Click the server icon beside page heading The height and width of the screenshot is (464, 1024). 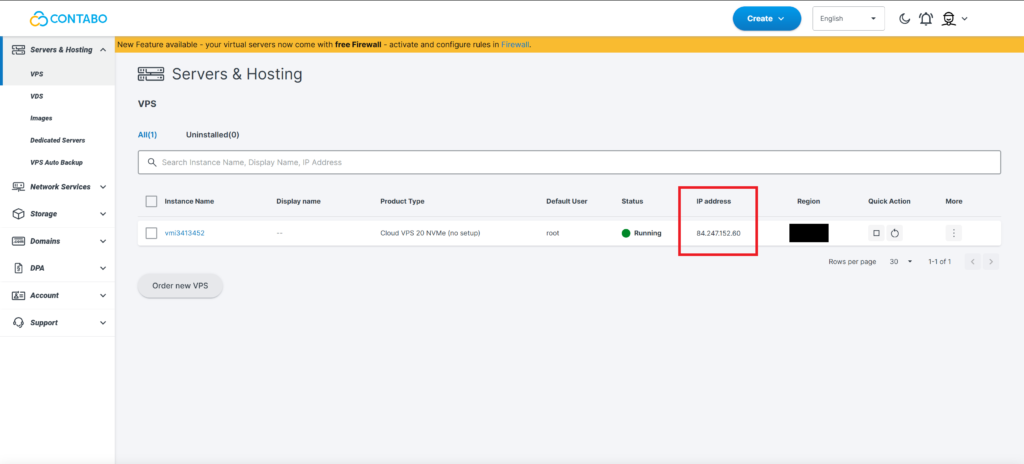[x=151, y=74]
